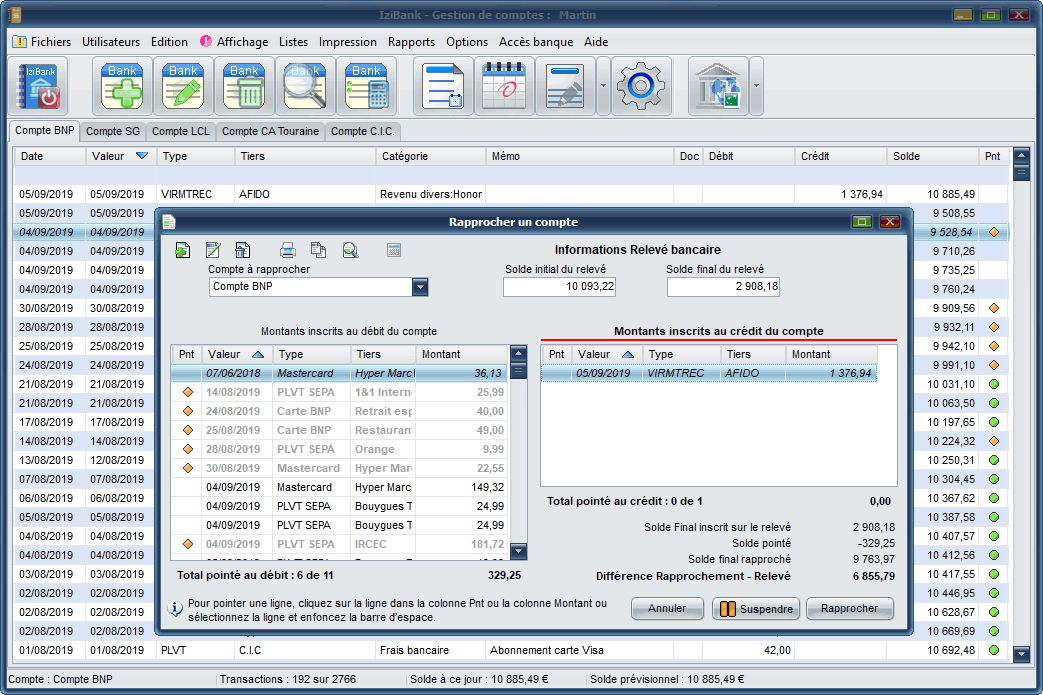Click the add bank transaction icon

[x=122, y=87]
